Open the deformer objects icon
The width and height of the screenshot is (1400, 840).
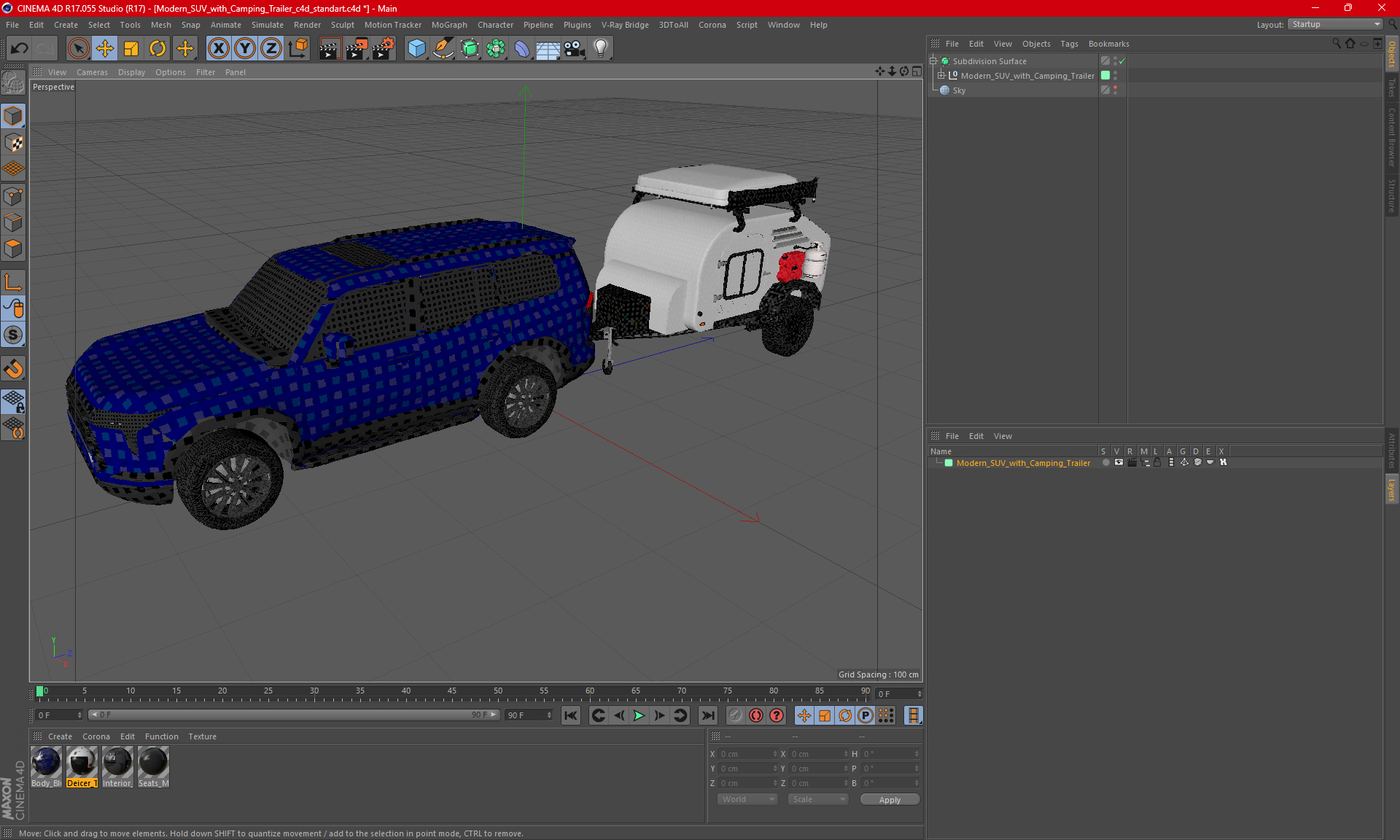[x=522, y=49]
